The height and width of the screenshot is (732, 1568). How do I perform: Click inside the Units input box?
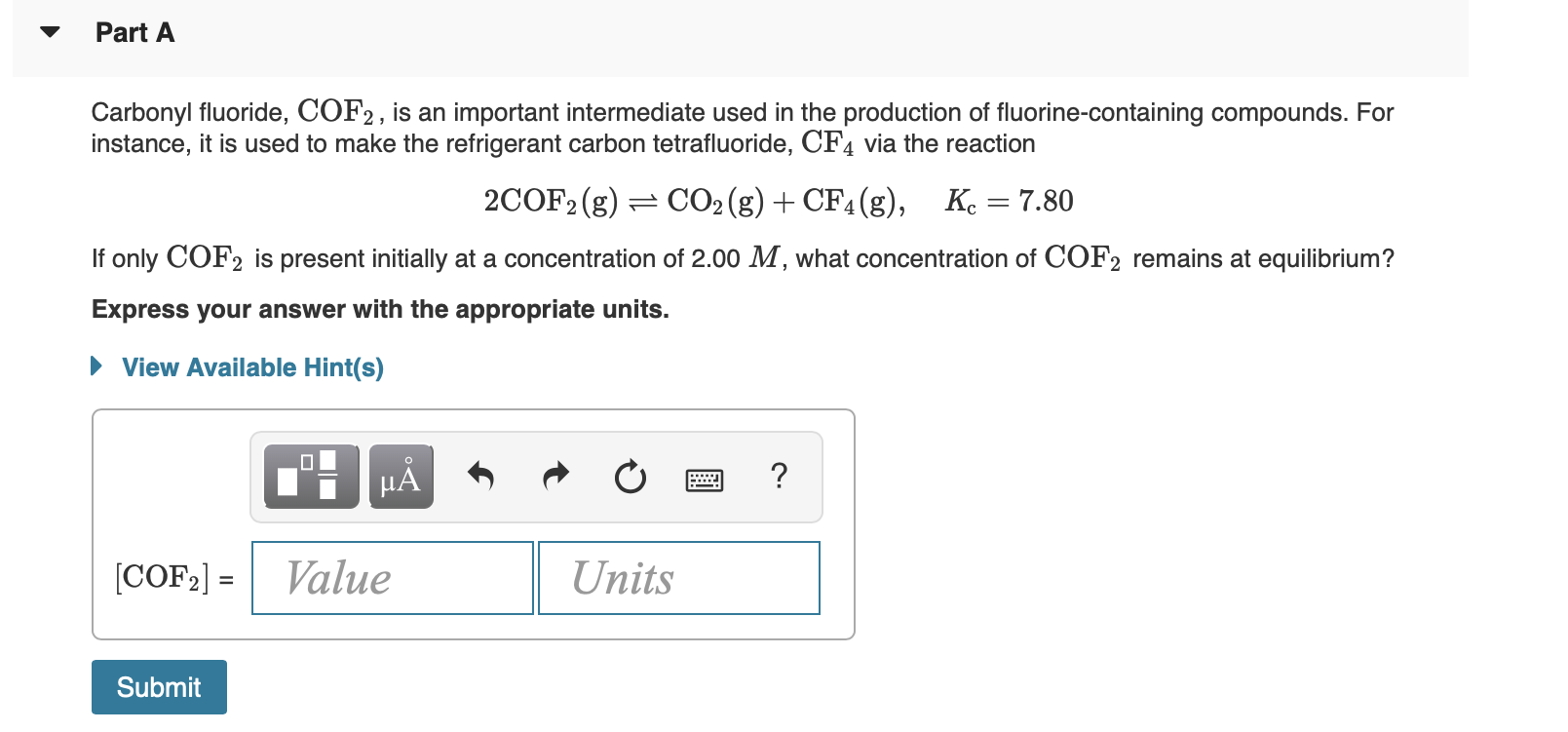[x=677, y=577]
